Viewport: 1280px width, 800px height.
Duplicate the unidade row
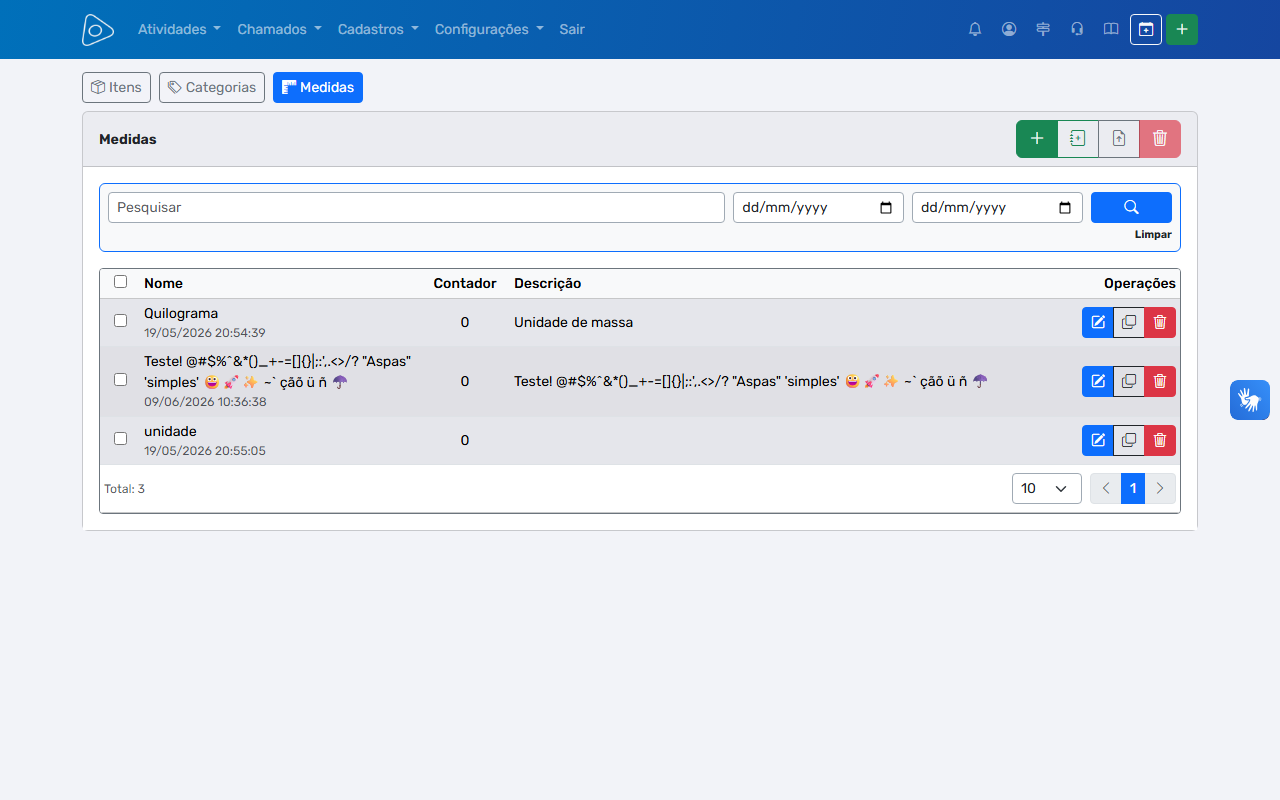pos(1129,440)
